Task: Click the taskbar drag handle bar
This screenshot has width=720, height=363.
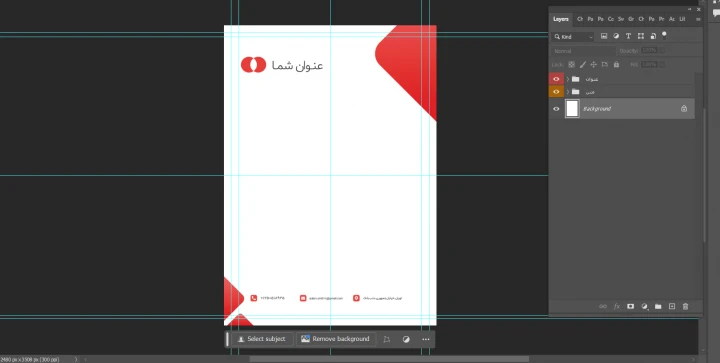Action: coord(227,339)
